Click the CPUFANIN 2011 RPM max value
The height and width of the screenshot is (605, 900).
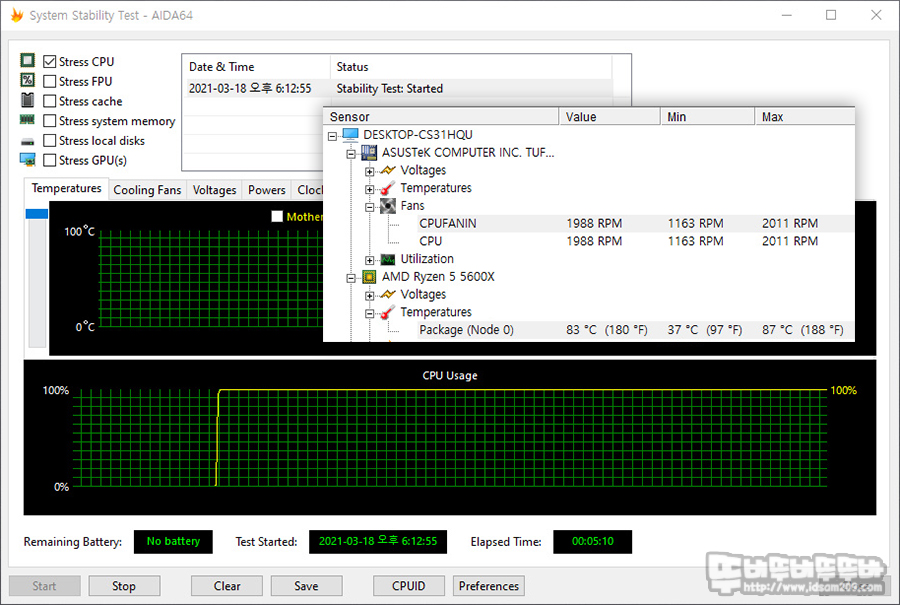pyautogui.click(x=790, y=223)
